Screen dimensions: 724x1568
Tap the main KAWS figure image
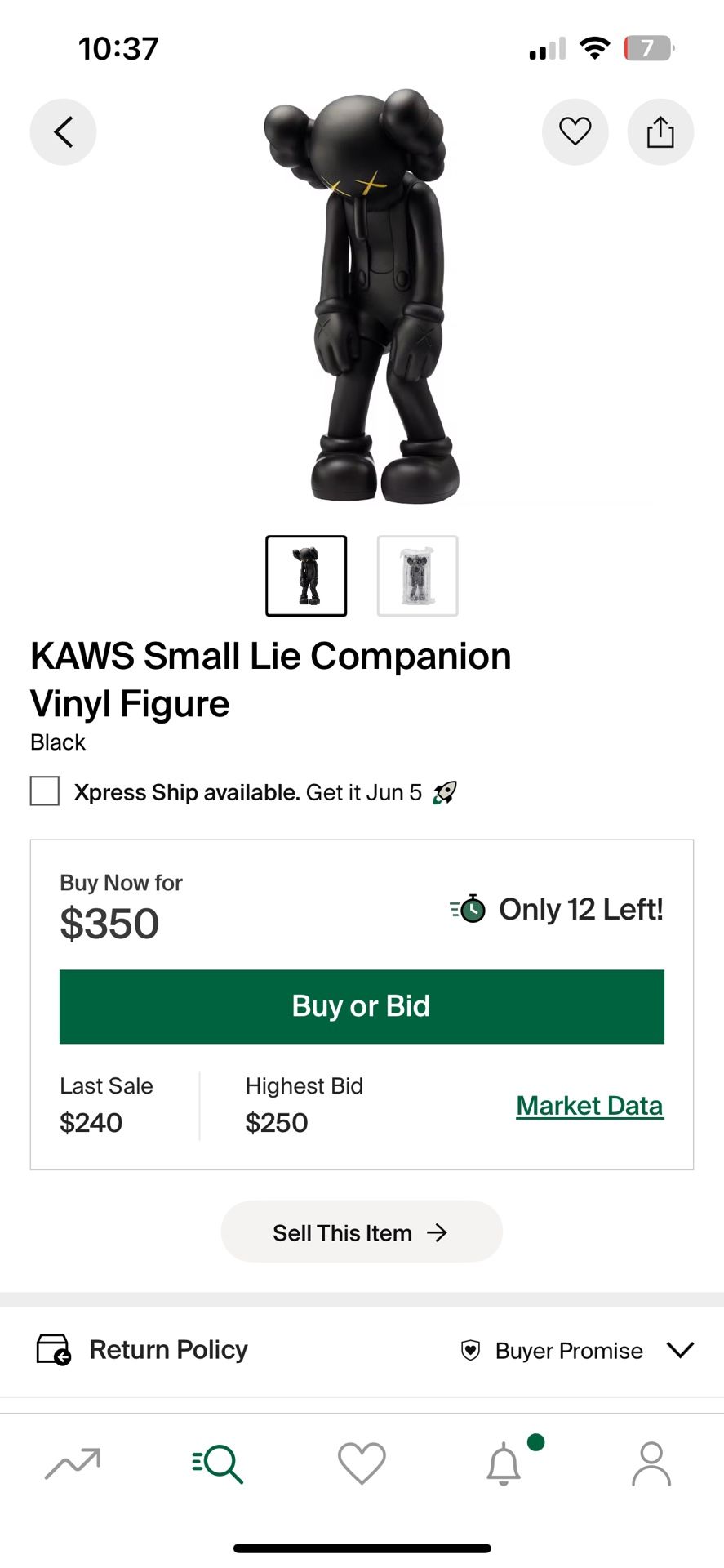click(362, 298)
